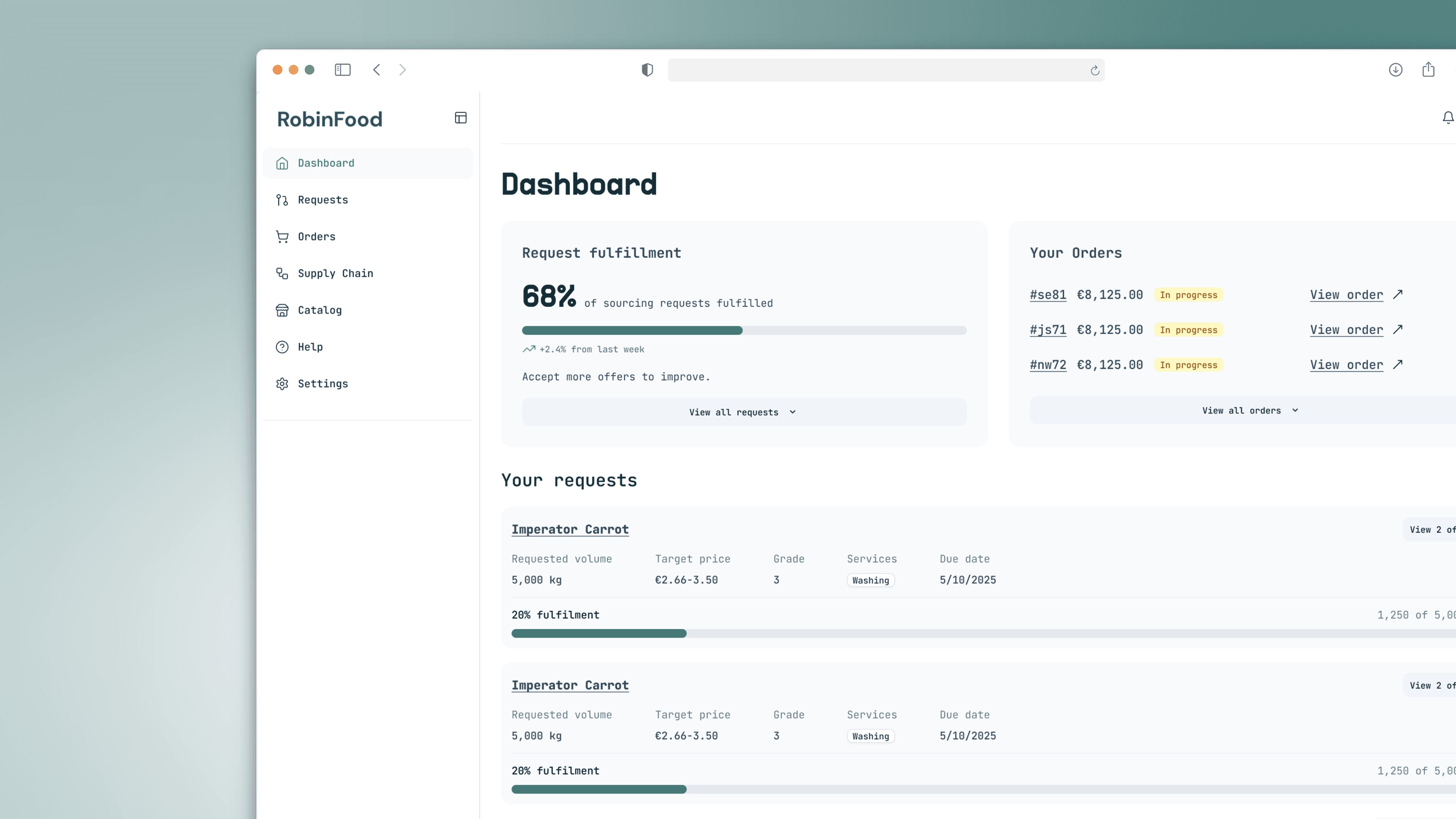The width and height of the screenshot is (1456, 819).
Task: Open Orders in sidebar menu
Action: point(368,237)
